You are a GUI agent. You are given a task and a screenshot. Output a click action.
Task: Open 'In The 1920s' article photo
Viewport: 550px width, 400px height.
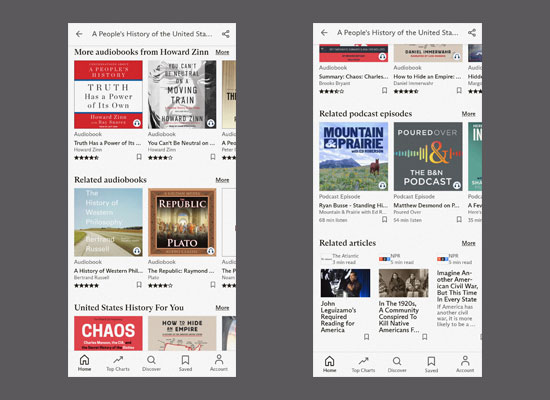403,283
